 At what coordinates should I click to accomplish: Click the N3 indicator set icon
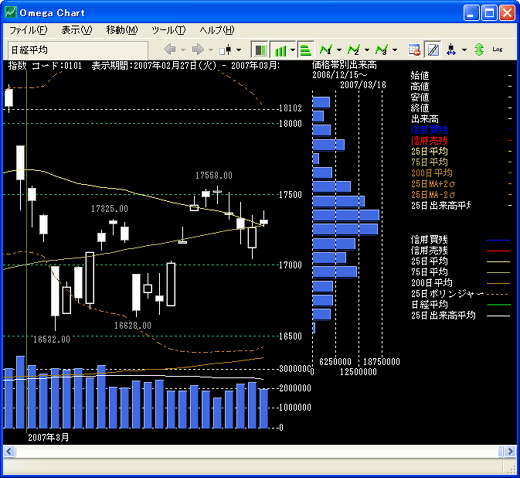point(381,50)
